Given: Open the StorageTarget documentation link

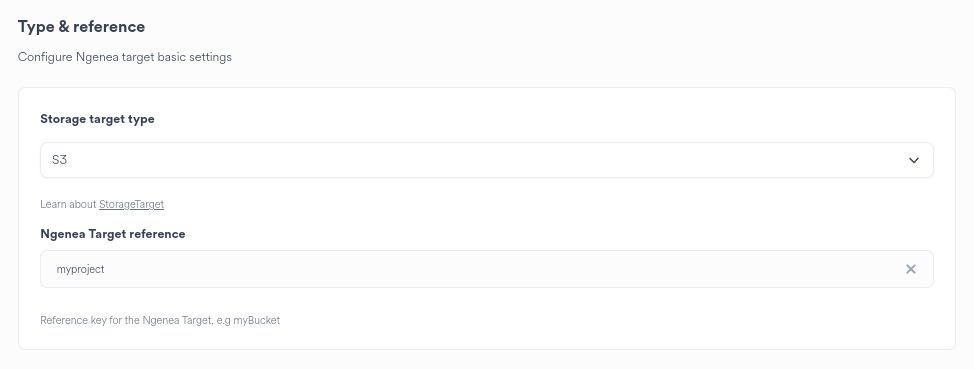Looking at the screenshot, I should click(x=131, y=204).
